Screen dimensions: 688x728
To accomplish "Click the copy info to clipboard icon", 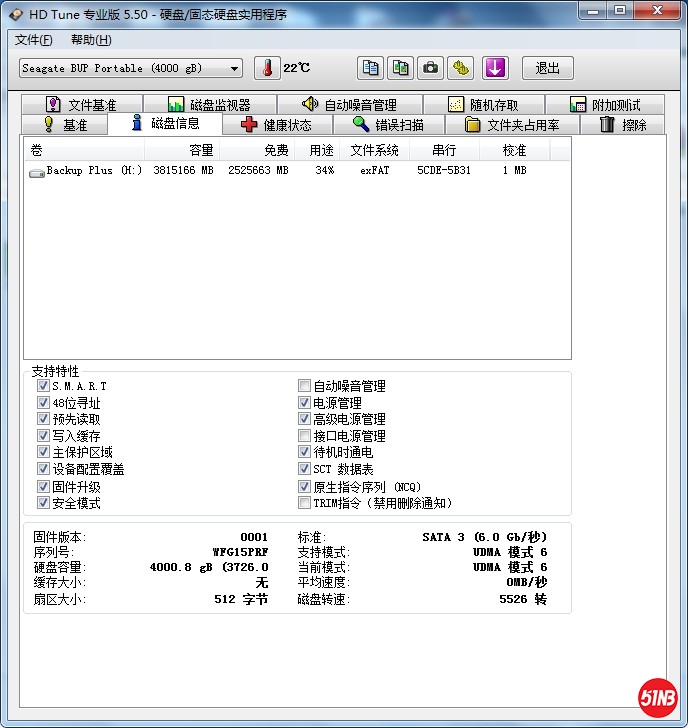I will [x=371, y=68].
